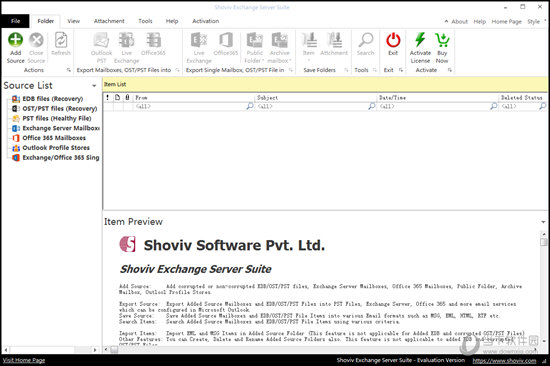This screenshot has width=550, height=366.
Task: Click the Deleted Status filter magnifier icon
Action: click(x=543, y=106)
